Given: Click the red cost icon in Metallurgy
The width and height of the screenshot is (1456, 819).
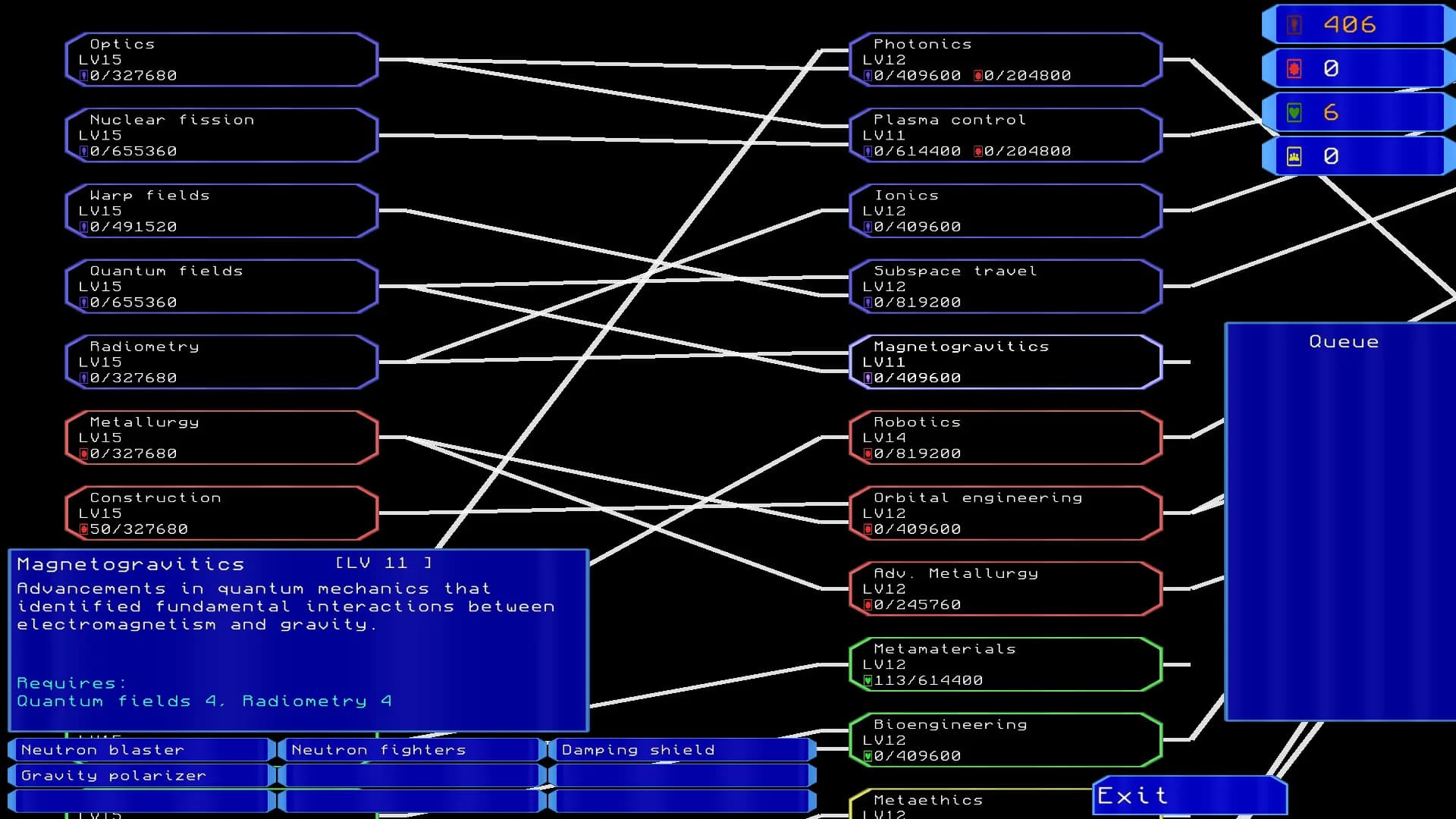Looking at the screenshot, I should (x=83, y=453).
